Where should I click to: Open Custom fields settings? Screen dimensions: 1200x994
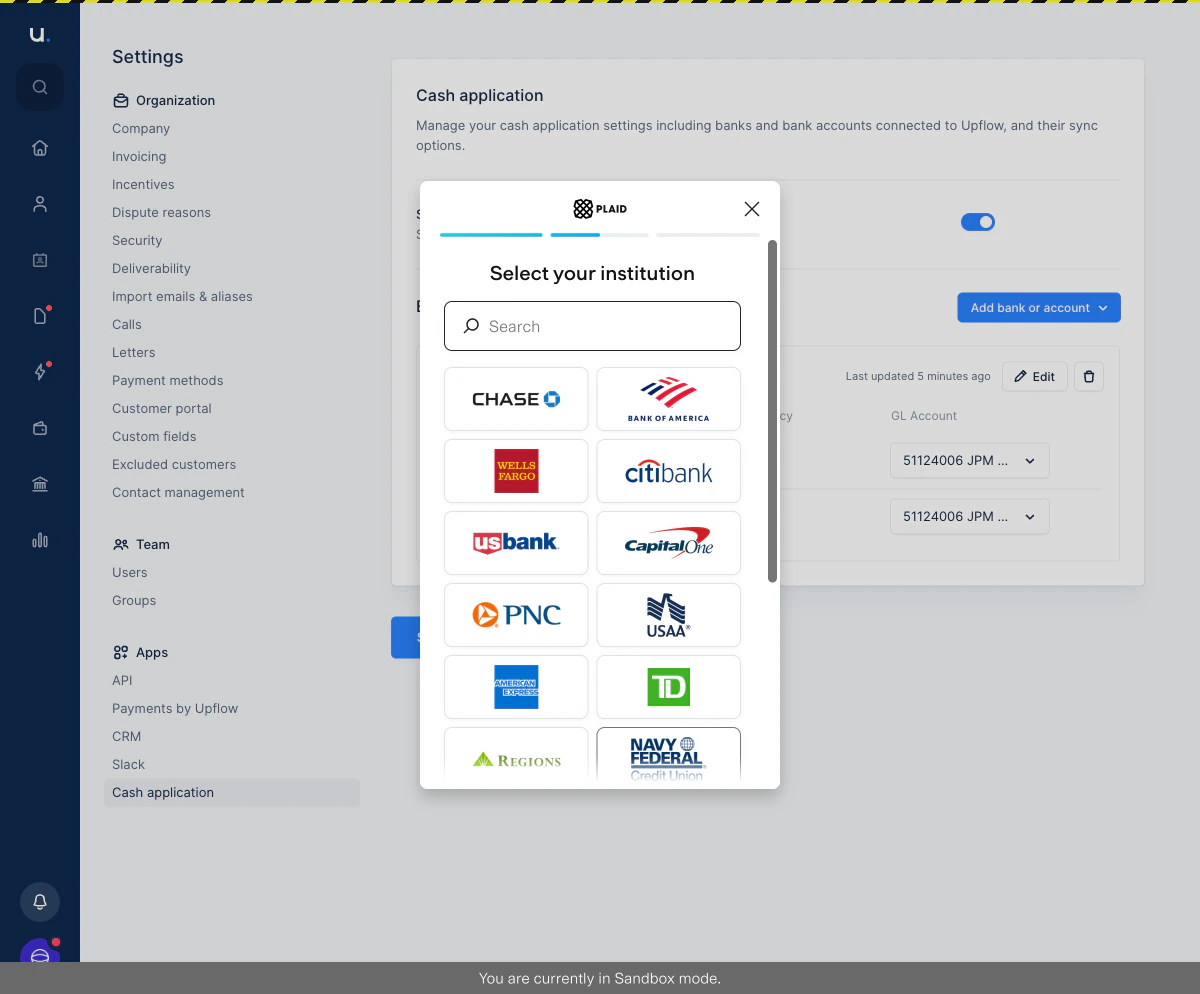click(x=154, y=436)
